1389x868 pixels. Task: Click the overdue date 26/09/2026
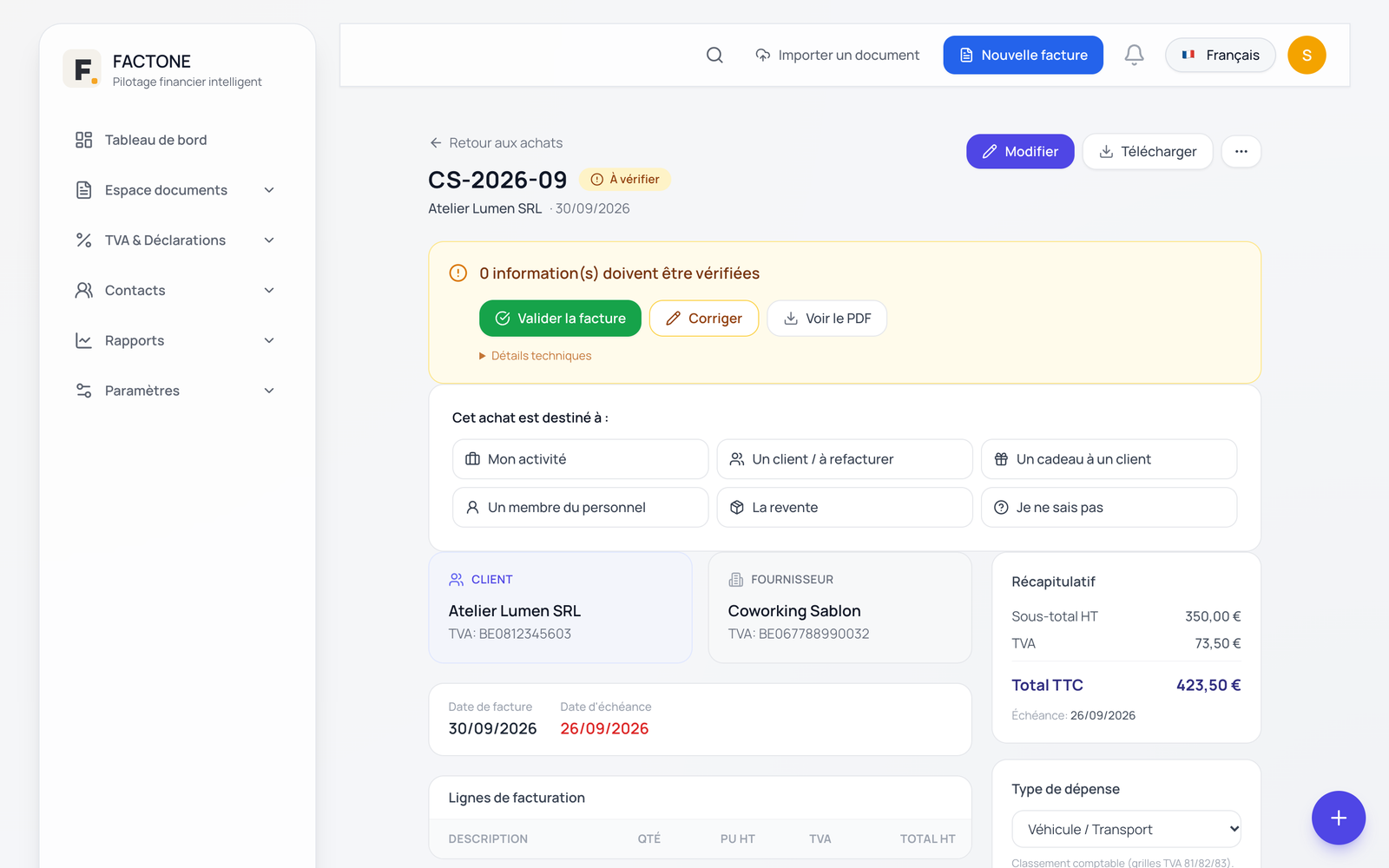coord(604,728)
